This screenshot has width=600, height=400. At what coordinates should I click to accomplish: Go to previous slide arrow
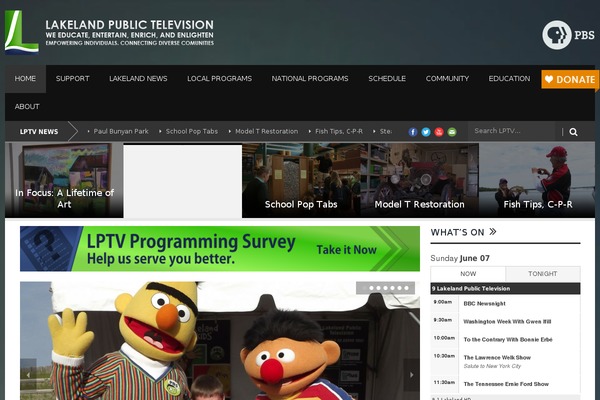(x=28, y=375)
